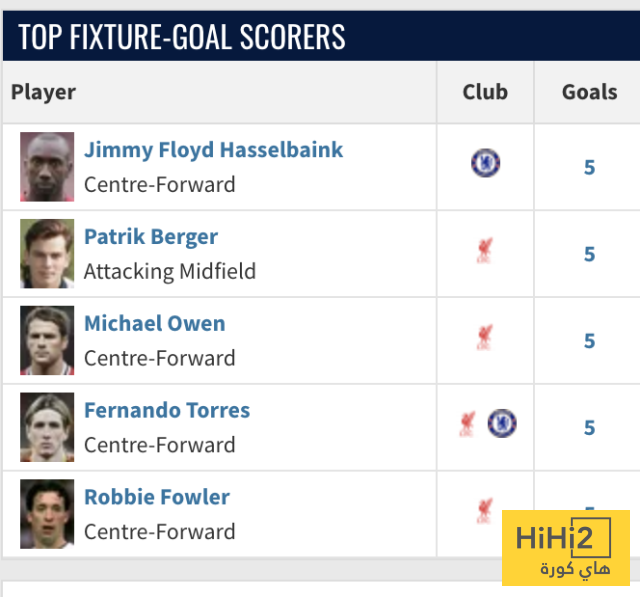Image resolution: width=640 pixels, height=597 pixels.
Task: Open Michael Owen's profile photo
Action: (x=47, y=341)
